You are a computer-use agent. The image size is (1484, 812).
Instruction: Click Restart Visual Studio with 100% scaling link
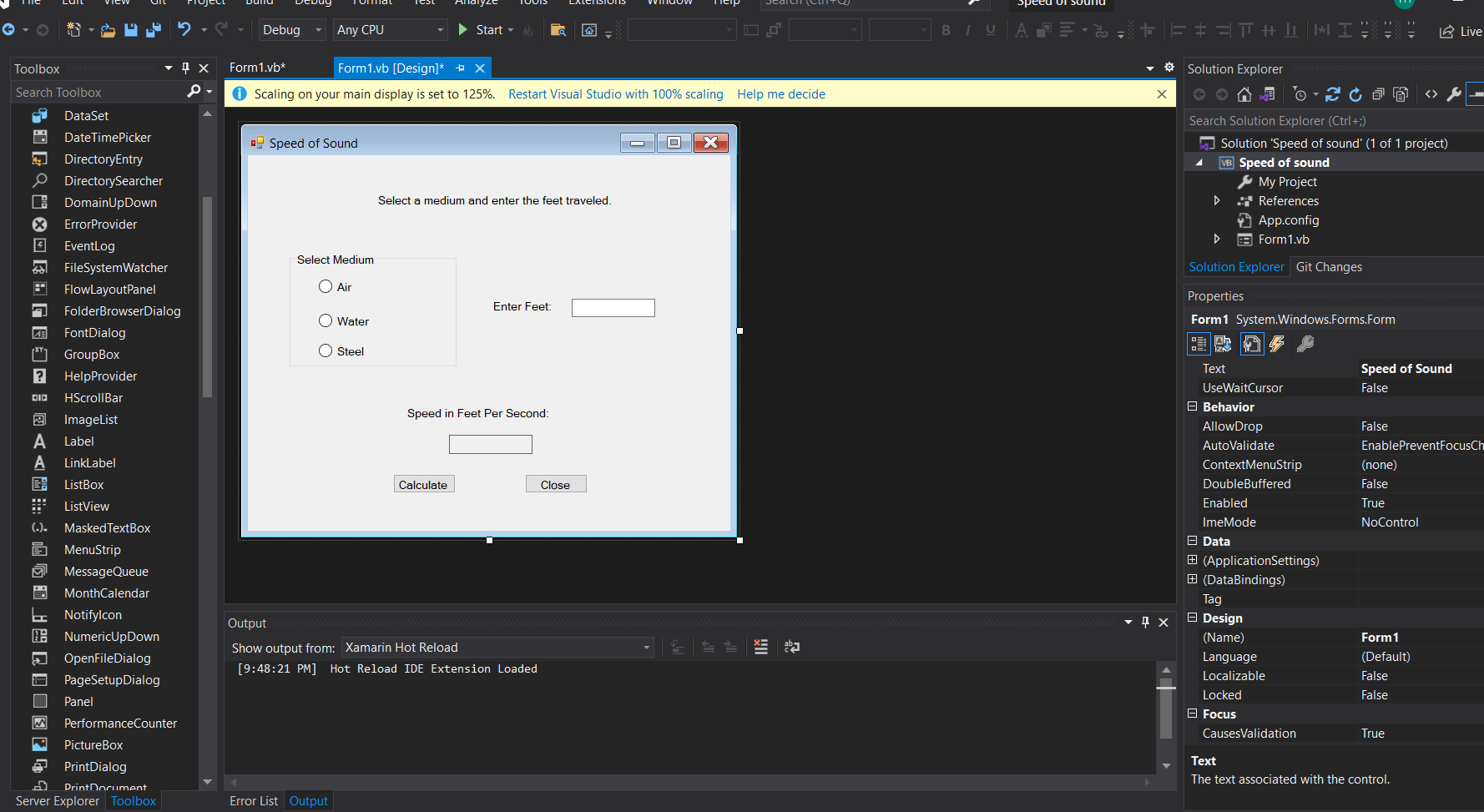(616, 94)
